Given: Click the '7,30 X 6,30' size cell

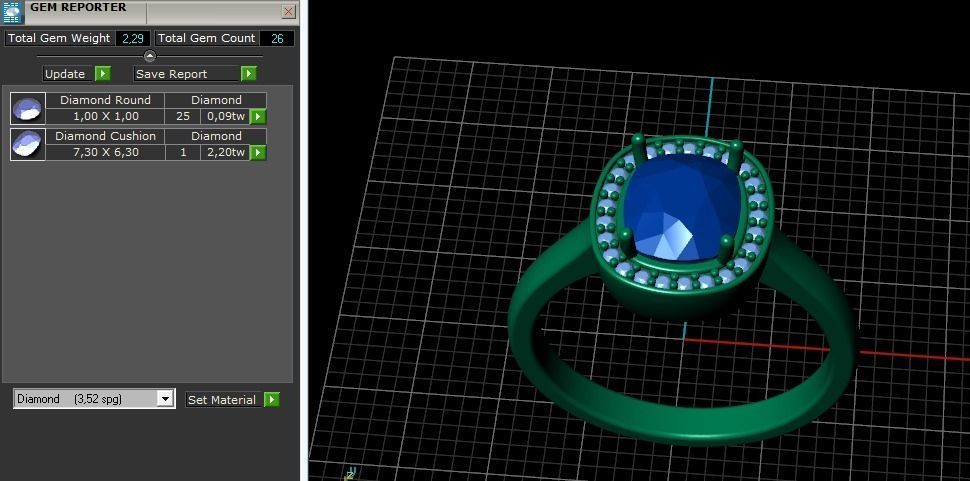Looking at the screenshot, I should pyautogui.click(x=105, y=152).
